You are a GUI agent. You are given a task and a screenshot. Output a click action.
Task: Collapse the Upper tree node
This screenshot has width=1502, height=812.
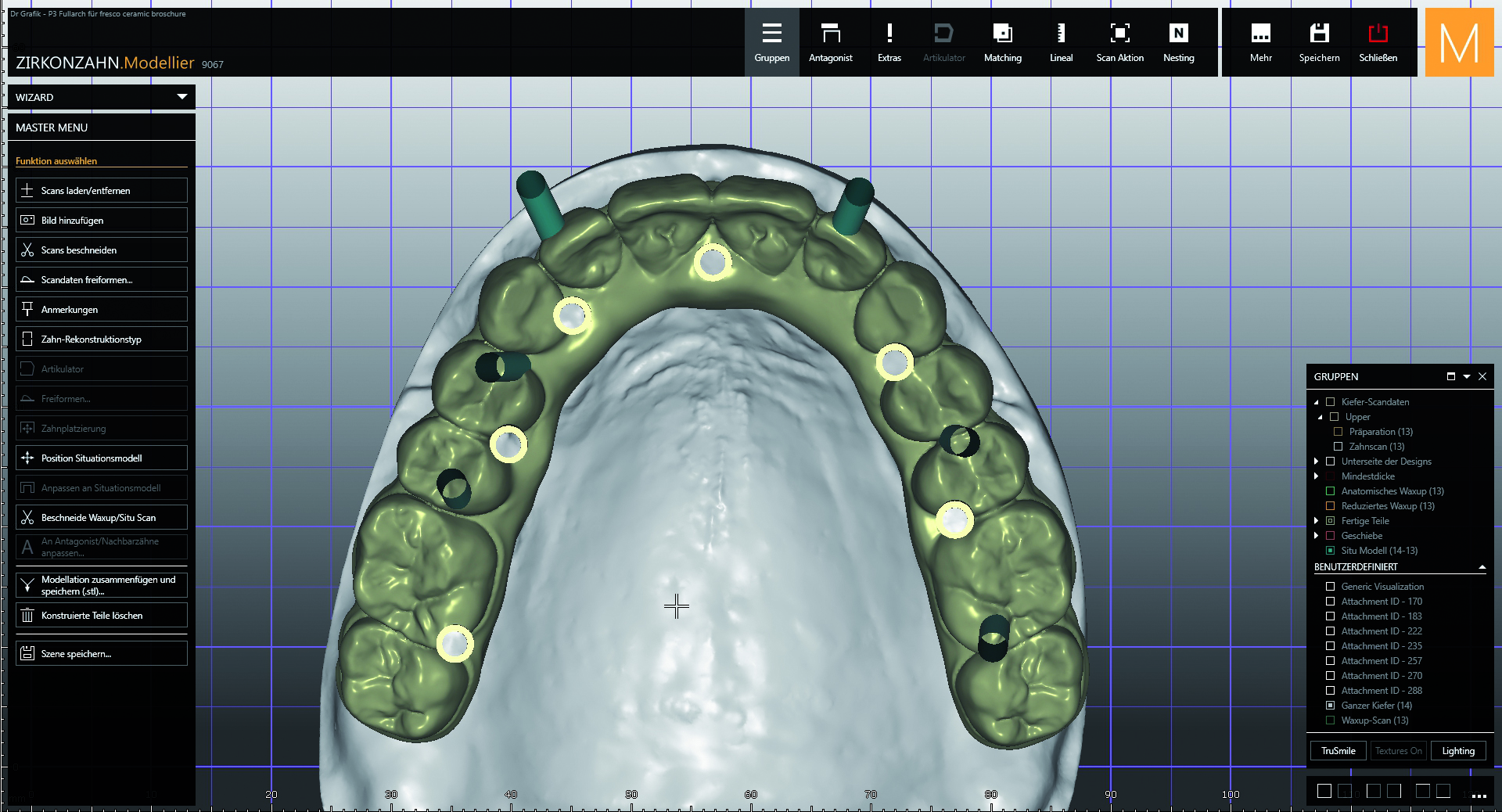(1320, 417)
